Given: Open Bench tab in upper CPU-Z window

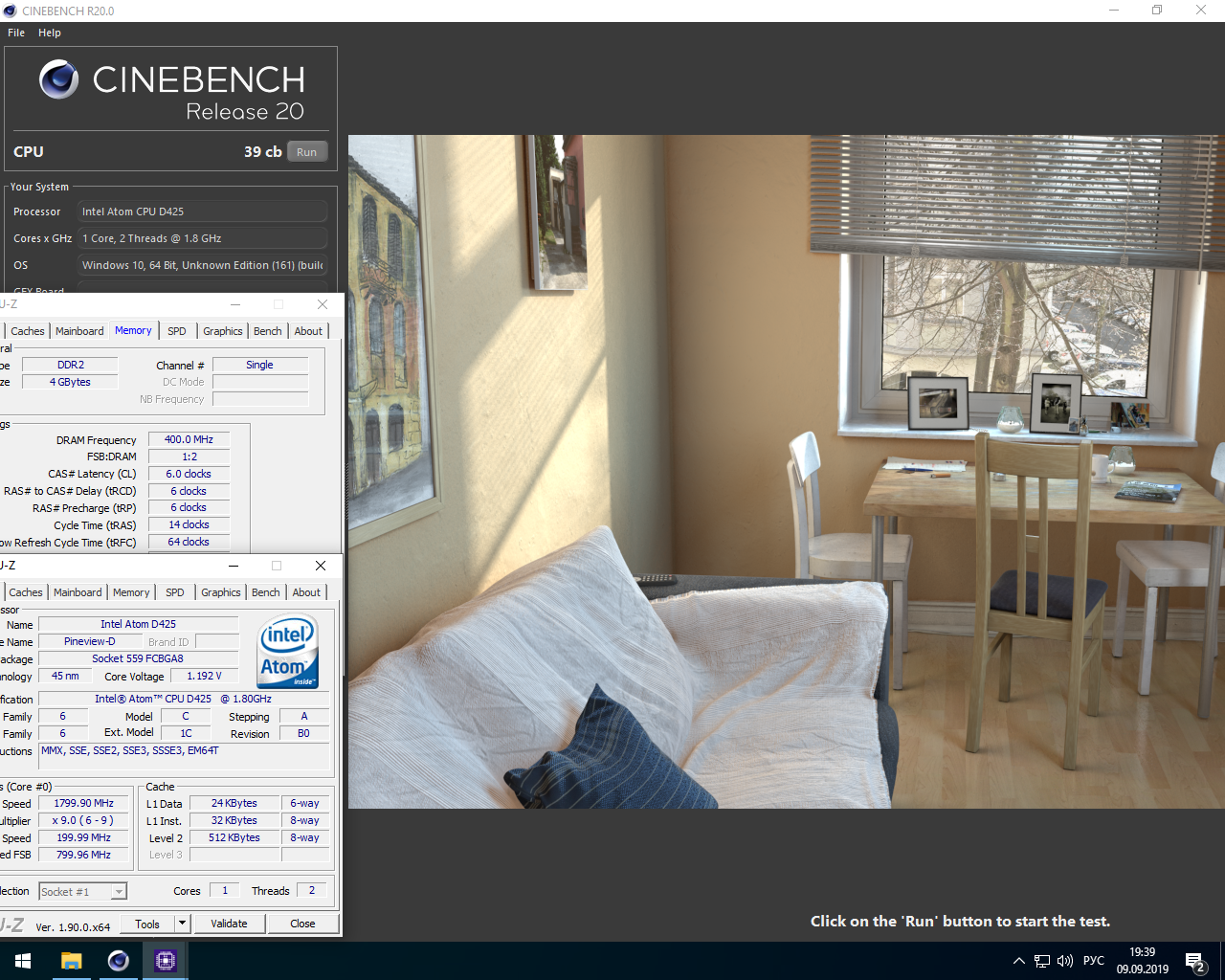Looking at the screenshot, I should click(268, 331).
